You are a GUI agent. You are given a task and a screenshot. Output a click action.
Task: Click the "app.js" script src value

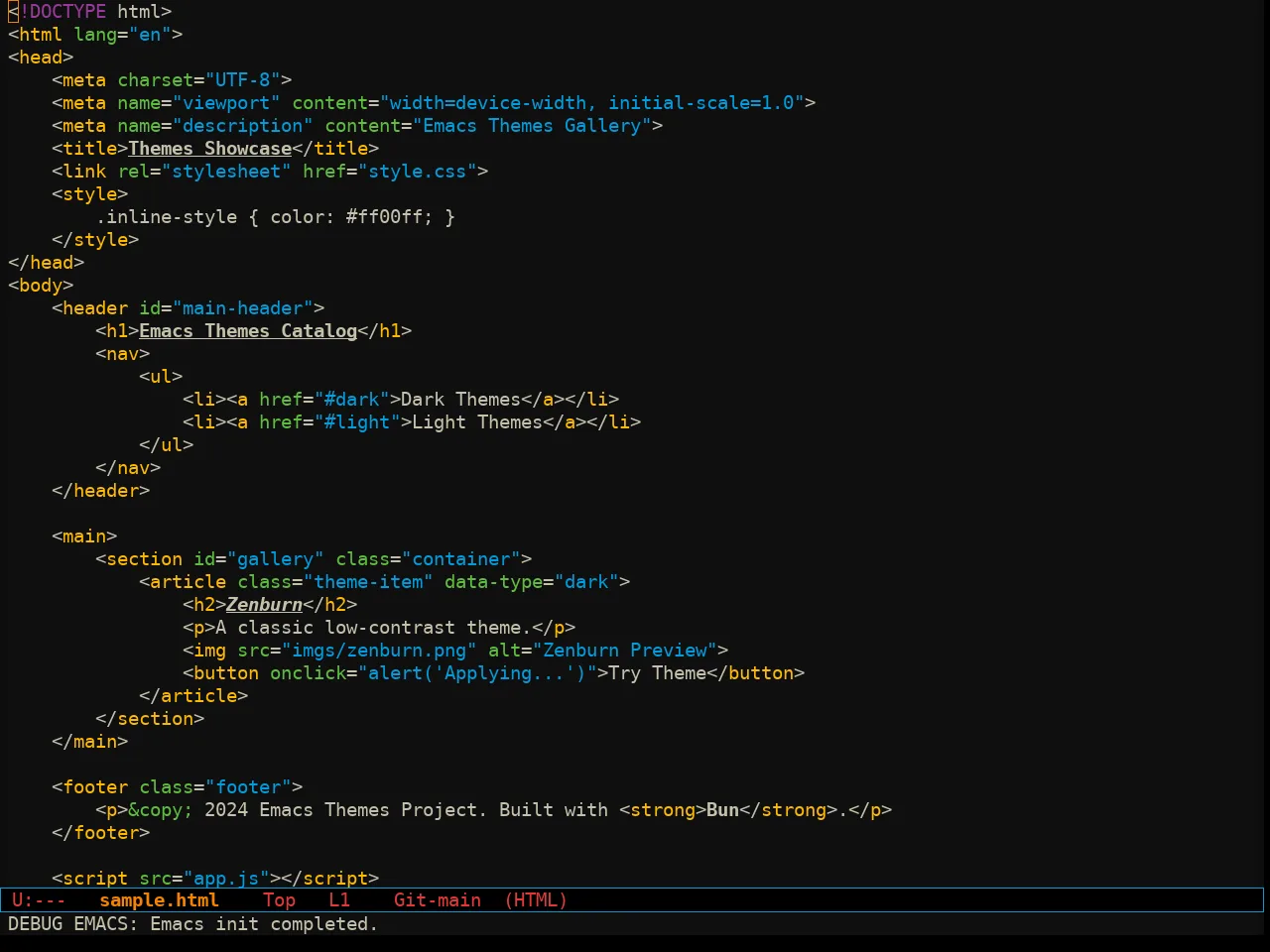pyautogui.click(x=226, y=879)
